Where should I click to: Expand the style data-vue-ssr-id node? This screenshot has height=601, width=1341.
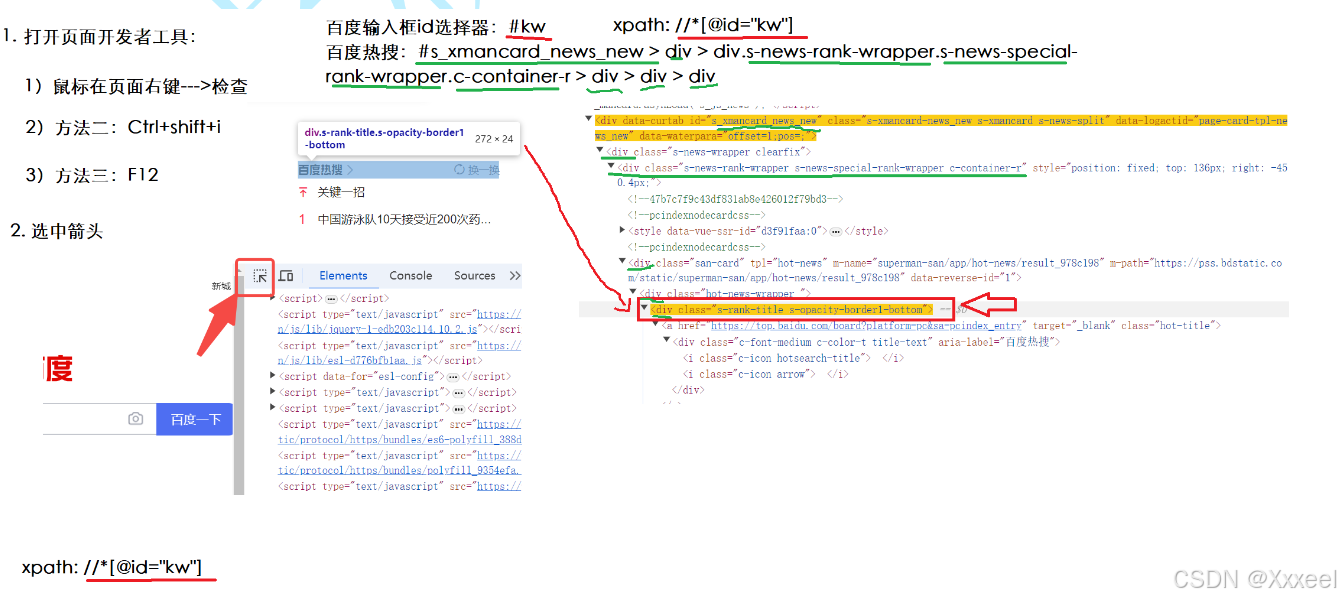tap(623, 231)
